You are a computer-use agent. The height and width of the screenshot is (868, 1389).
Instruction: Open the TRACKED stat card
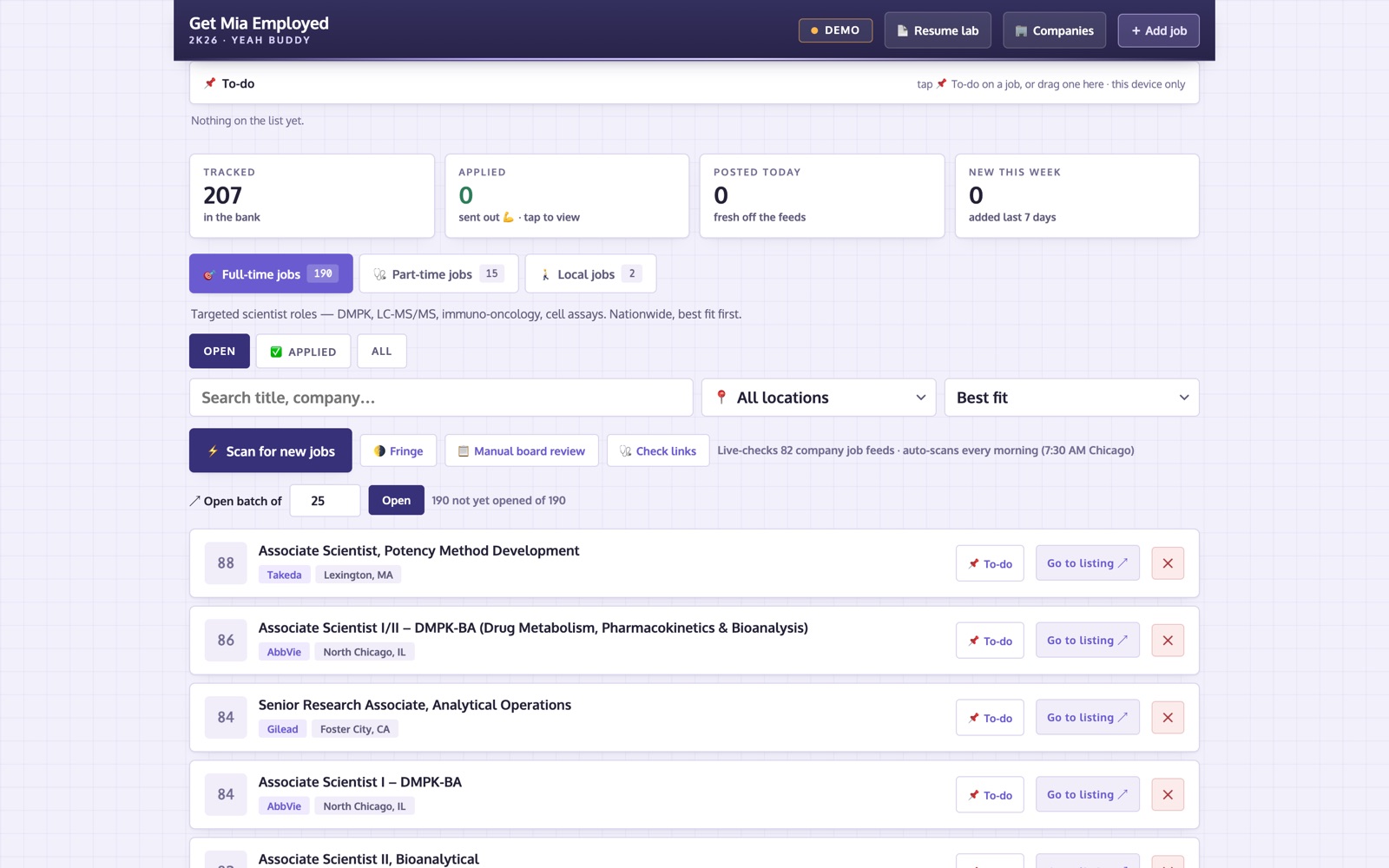click(x=312, y=195)
